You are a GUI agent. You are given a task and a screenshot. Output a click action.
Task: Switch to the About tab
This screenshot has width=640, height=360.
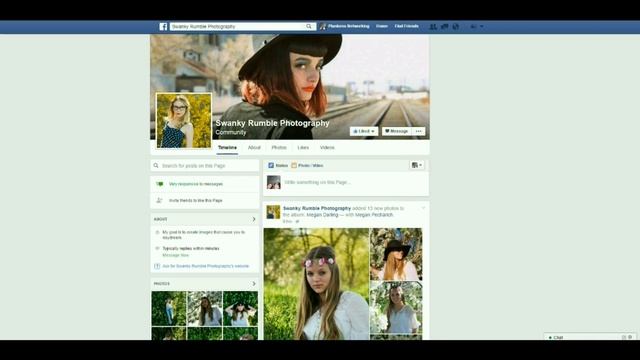[254, 147]
